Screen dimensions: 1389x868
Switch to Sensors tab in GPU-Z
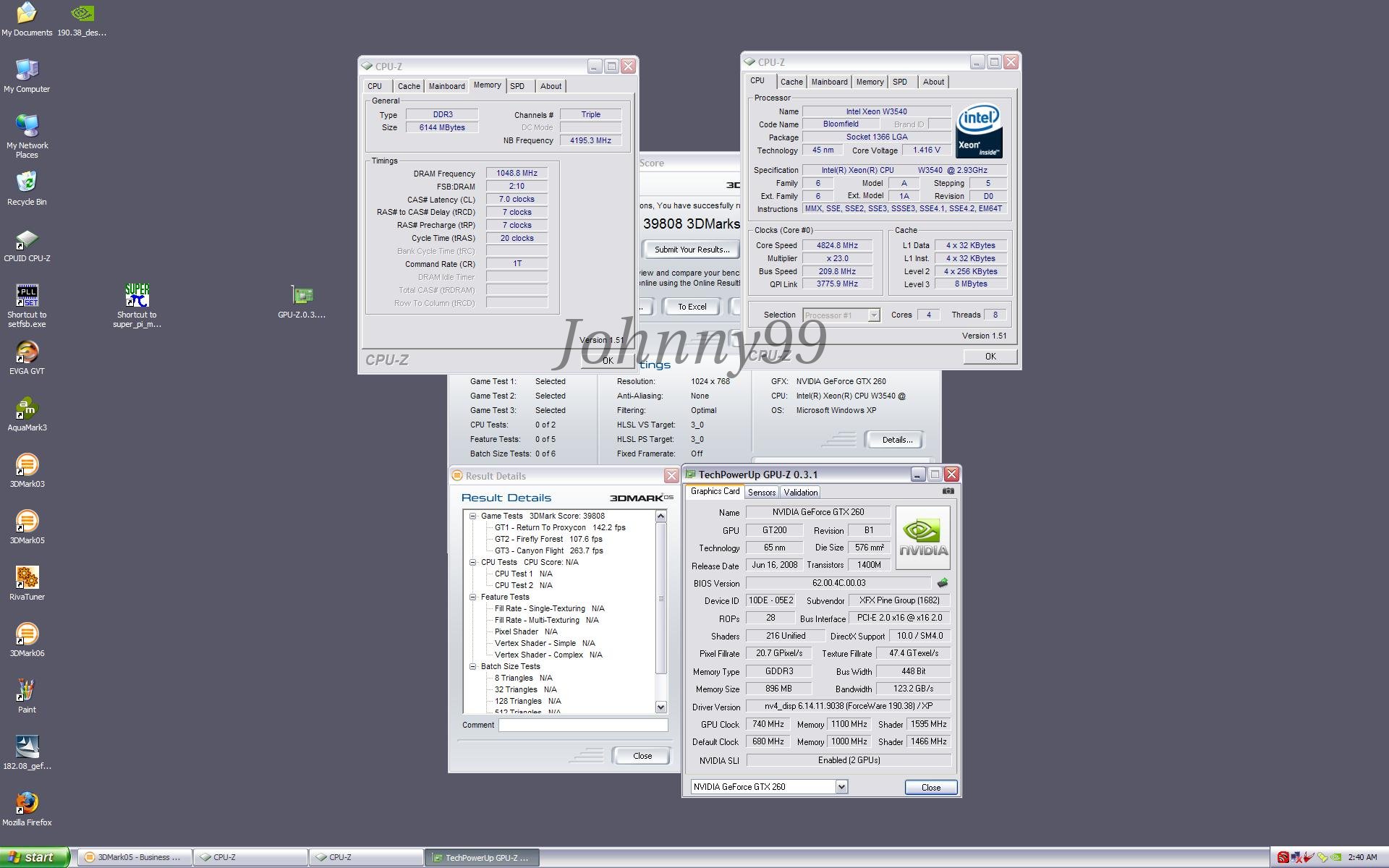762,493
